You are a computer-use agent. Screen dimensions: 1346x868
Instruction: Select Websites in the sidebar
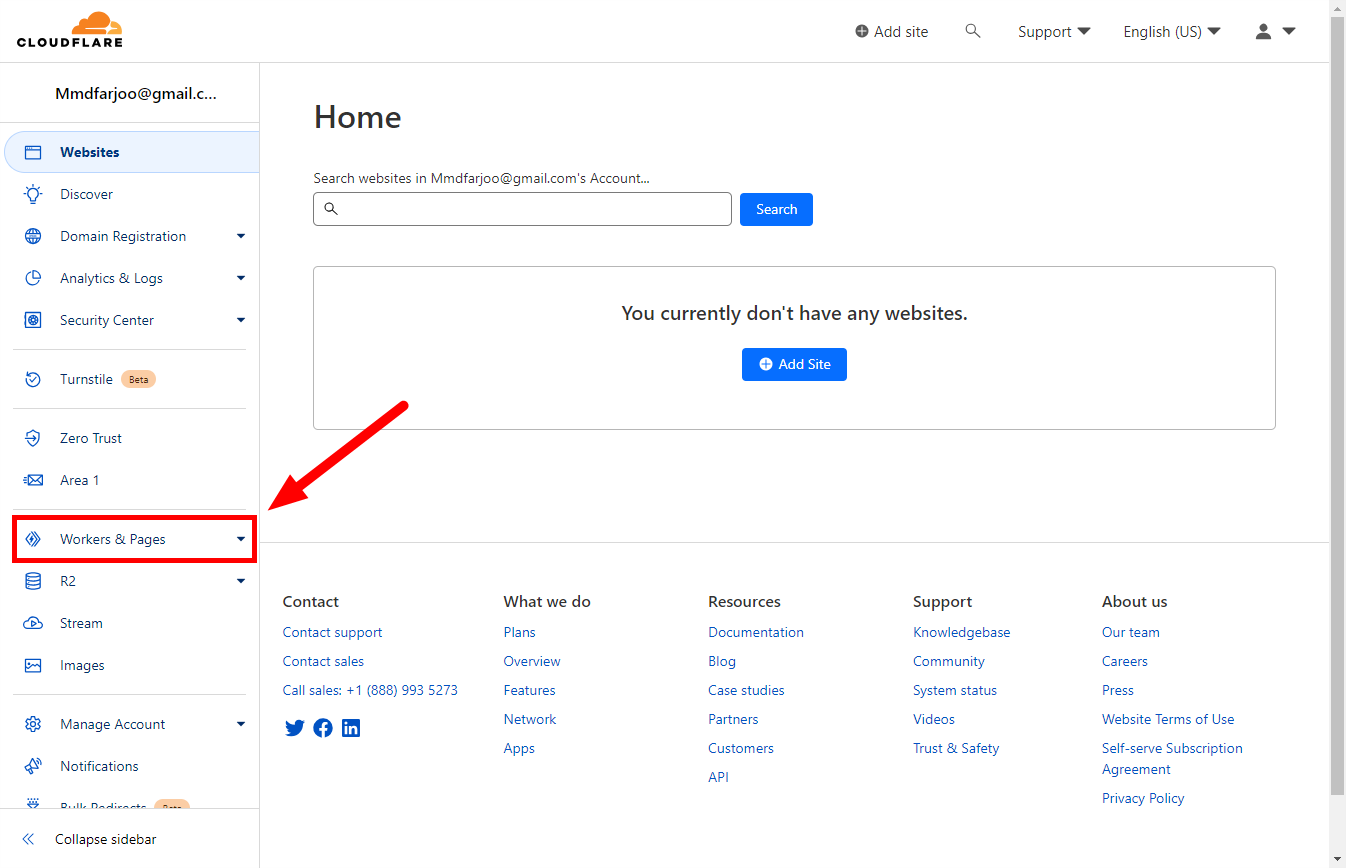pyautogui.click(x=132, y=152)
